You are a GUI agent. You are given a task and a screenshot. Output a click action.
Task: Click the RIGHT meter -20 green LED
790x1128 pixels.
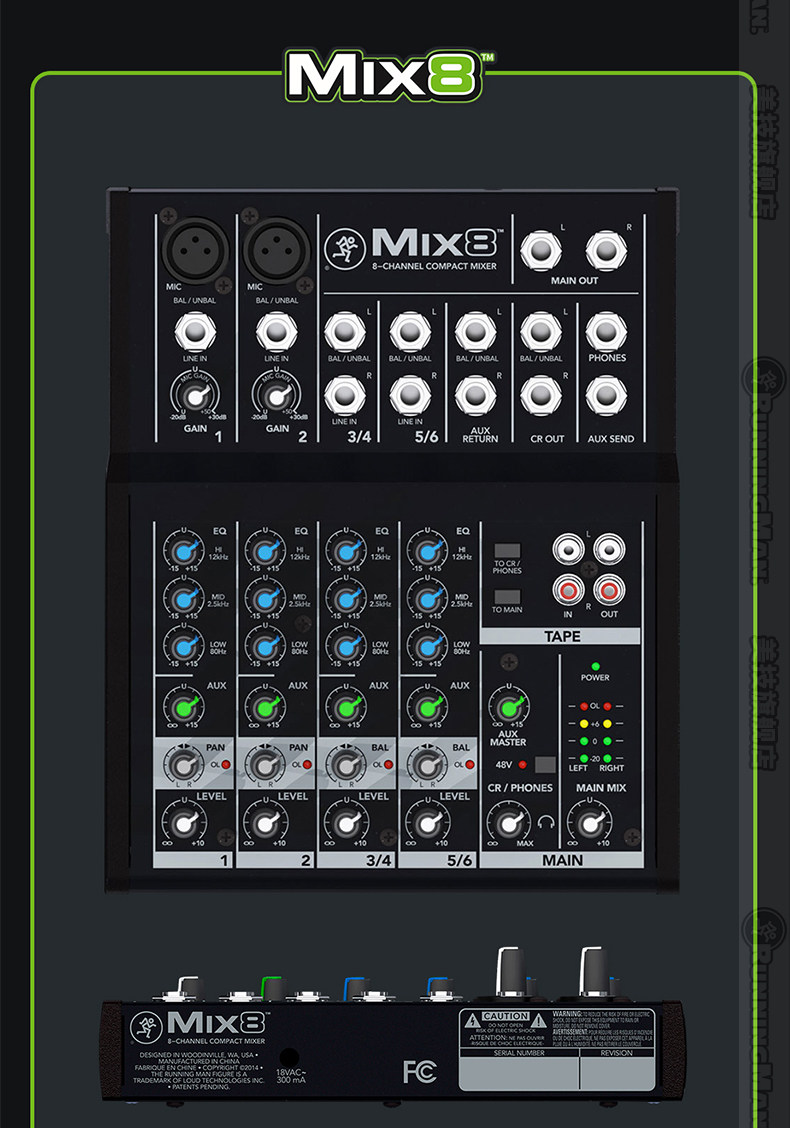(x=607, y=758)
